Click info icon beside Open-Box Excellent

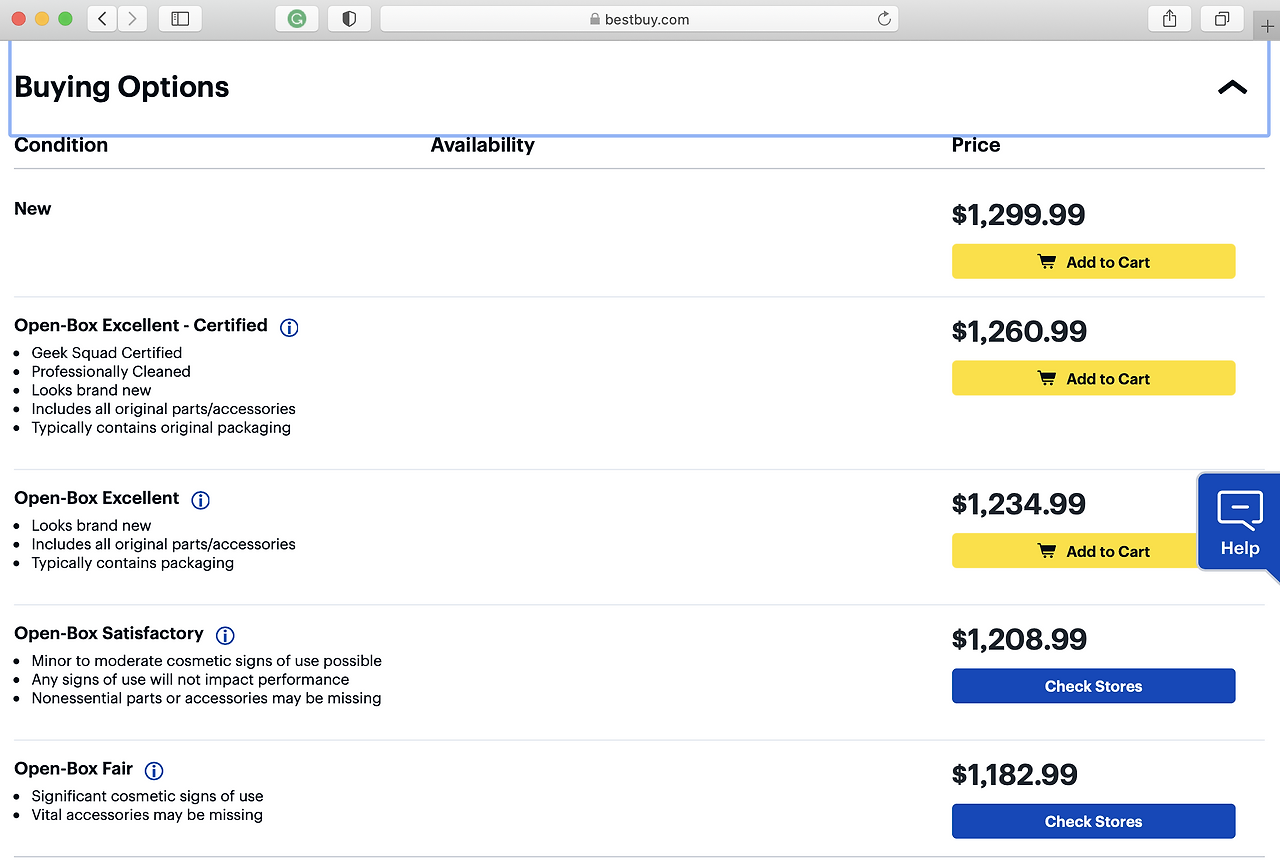point(201,500)
